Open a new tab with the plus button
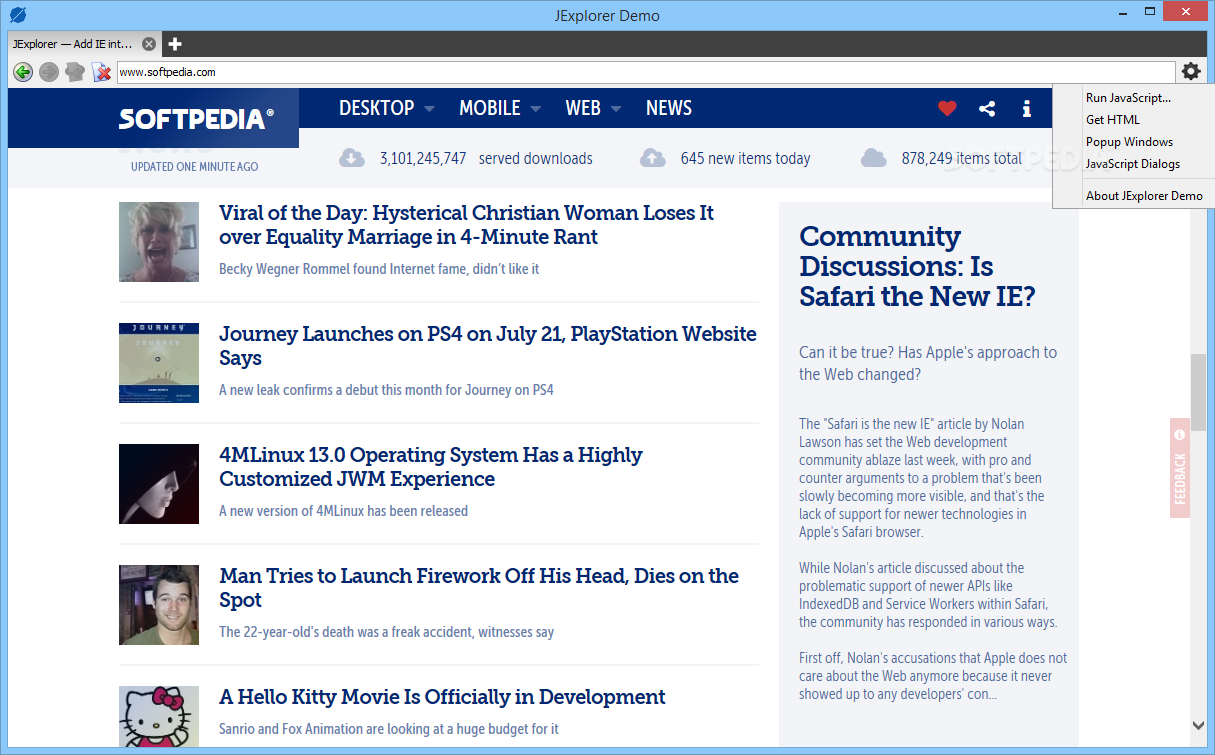This screenshot has width=1215, height=755. pyautogui.click(x=175, y=44)
